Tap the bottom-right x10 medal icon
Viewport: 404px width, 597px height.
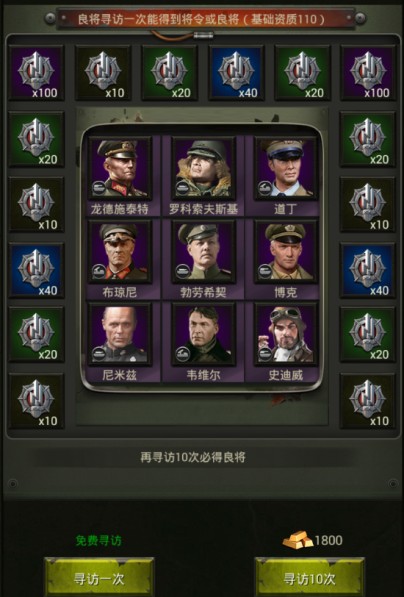point(368,401)
